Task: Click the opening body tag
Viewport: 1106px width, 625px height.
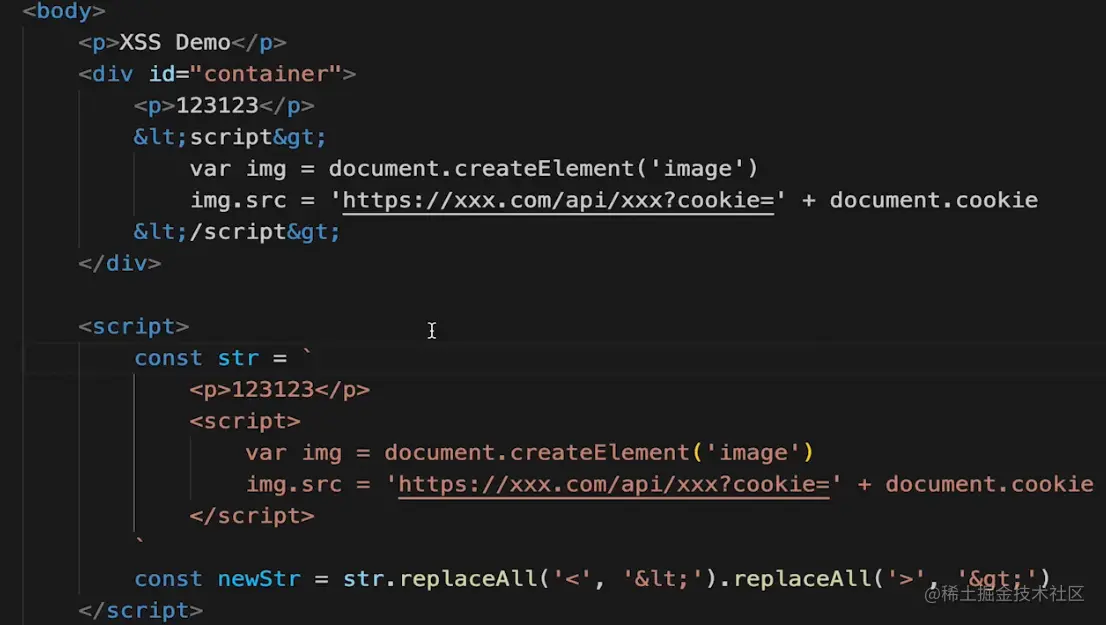Action: (63, 11)
